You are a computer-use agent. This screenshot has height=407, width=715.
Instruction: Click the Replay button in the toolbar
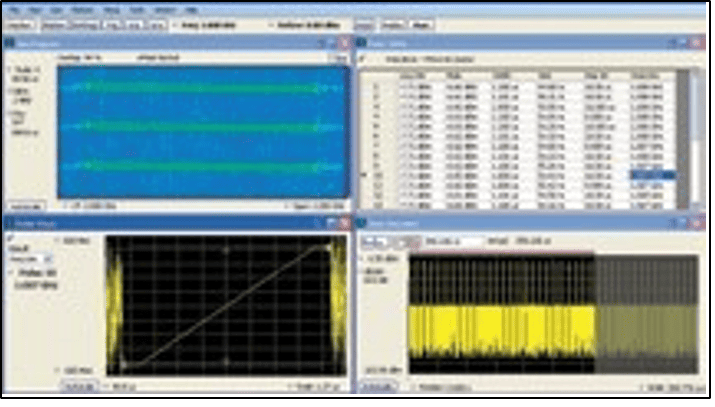coord(393,22)
